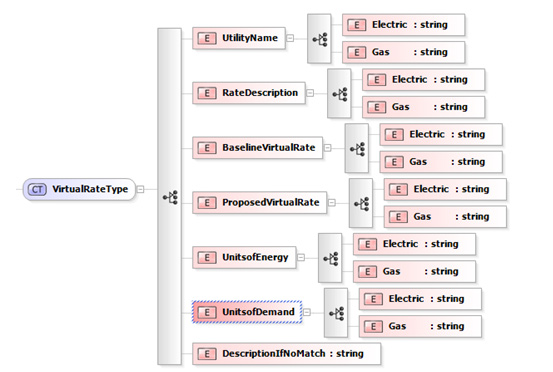The width and height of the screenshot is (553, 372).
Task: Select the RateDescription element
Action: click(x=249, y=93)
